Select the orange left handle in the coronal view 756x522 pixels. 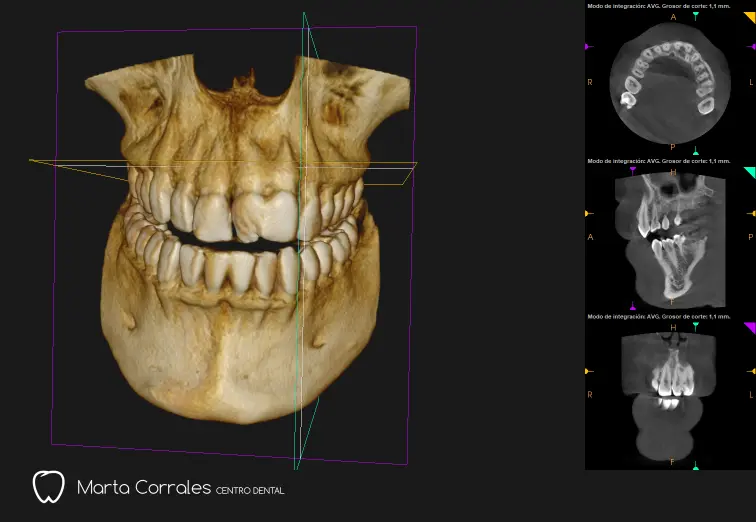588,371
